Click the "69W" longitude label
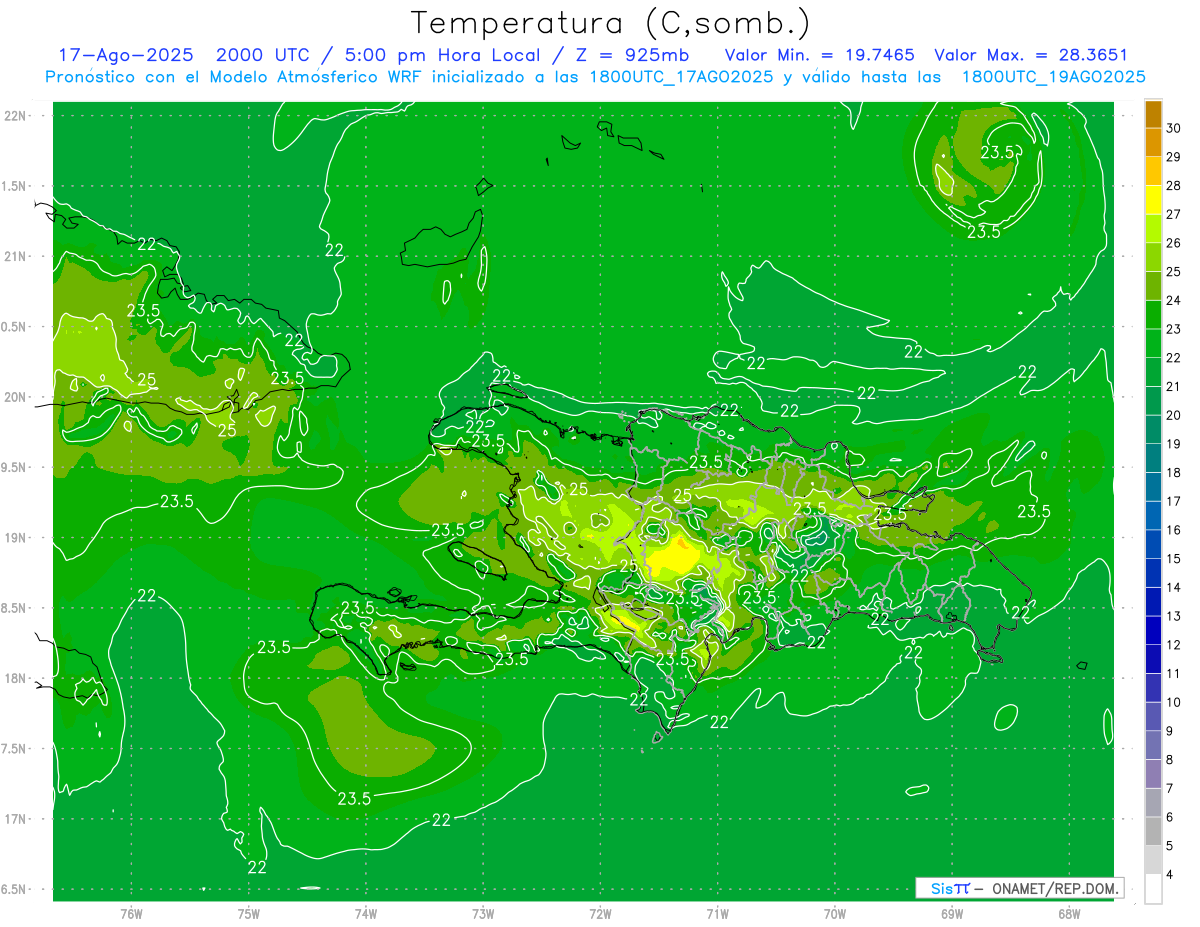The width and height of the screenshot is (1200, 927). click(952, 913)
